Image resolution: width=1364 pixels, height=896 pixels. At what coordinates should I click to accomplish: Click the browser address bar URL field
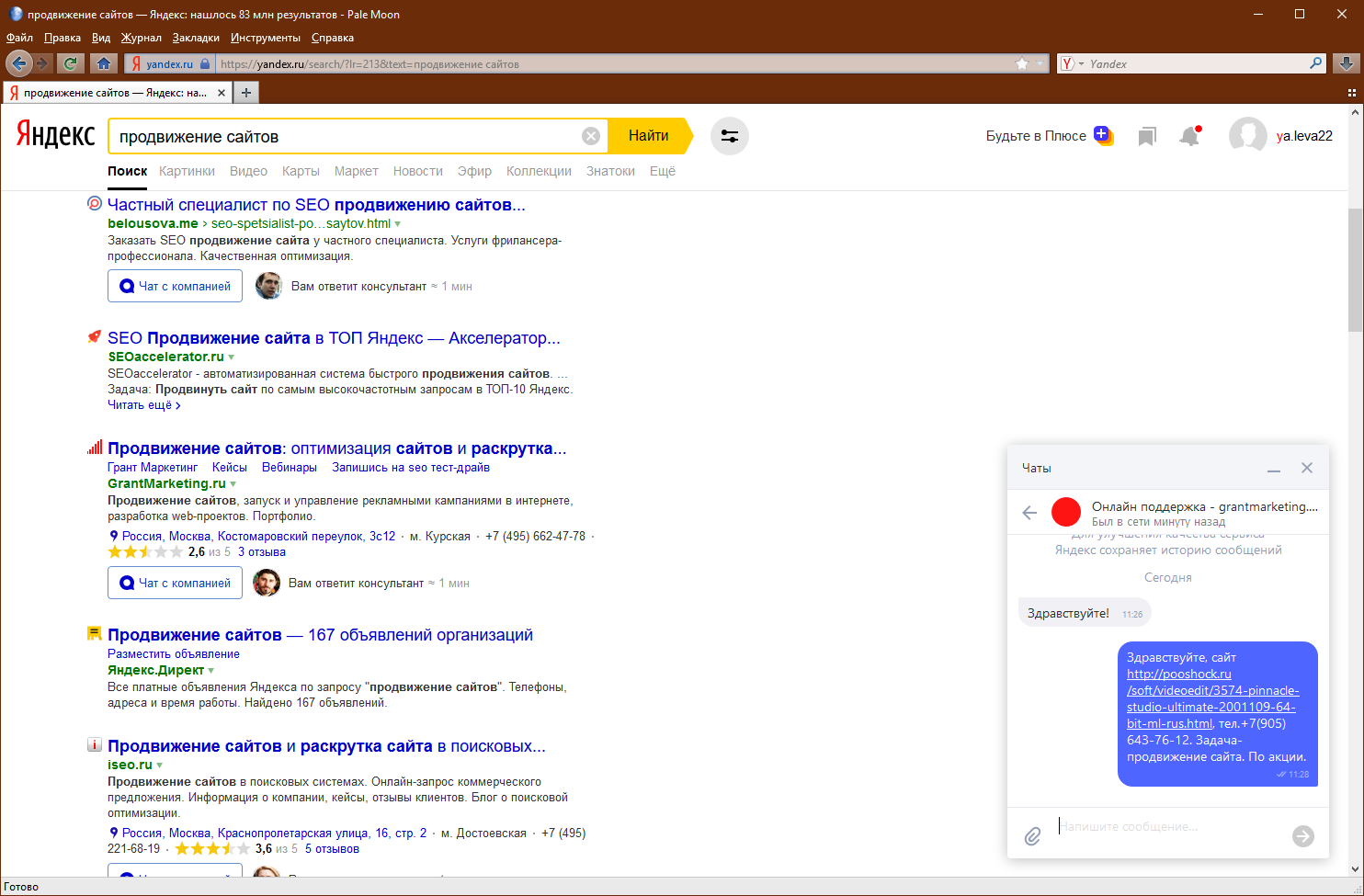[x=613, y=63]
